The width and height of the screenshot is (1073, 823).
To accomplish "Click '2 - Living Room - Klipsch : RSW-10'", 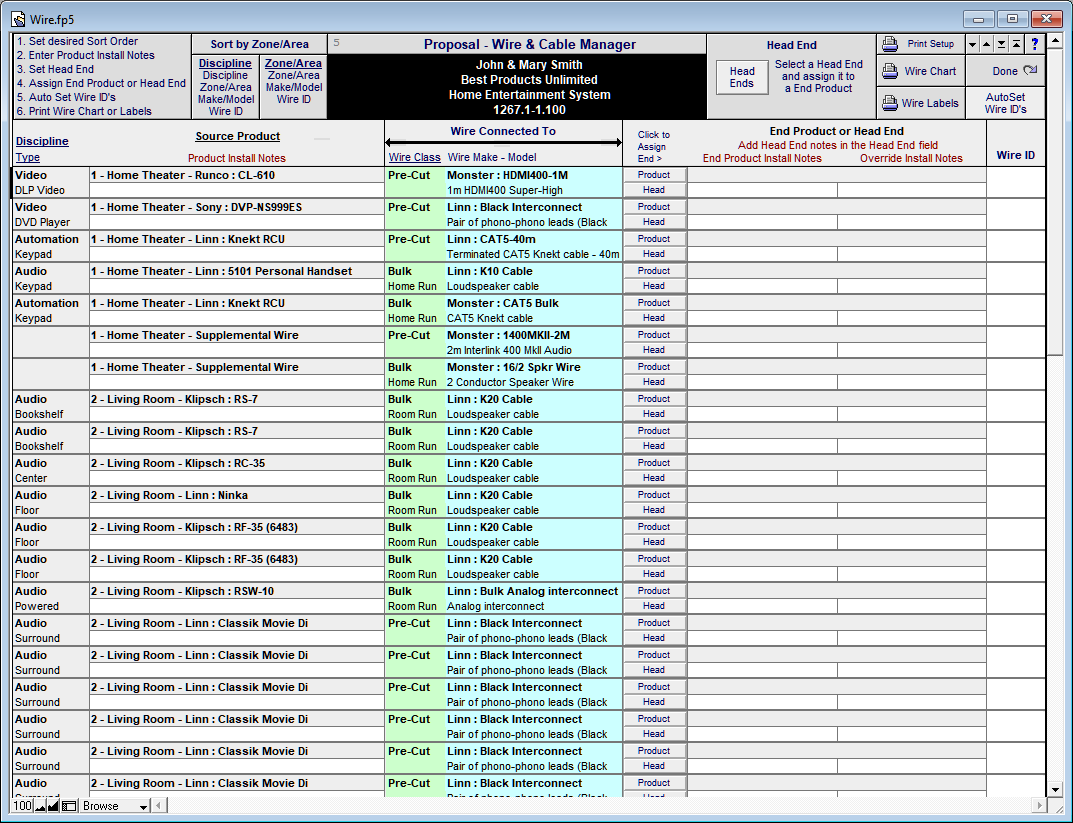I will pos(182,591).
